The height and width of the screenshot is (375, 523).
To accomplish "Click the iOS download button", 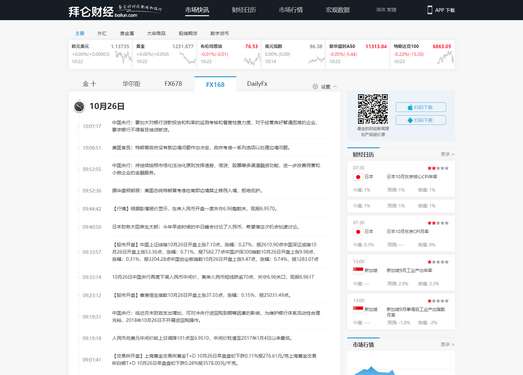I will pos(421,107).
